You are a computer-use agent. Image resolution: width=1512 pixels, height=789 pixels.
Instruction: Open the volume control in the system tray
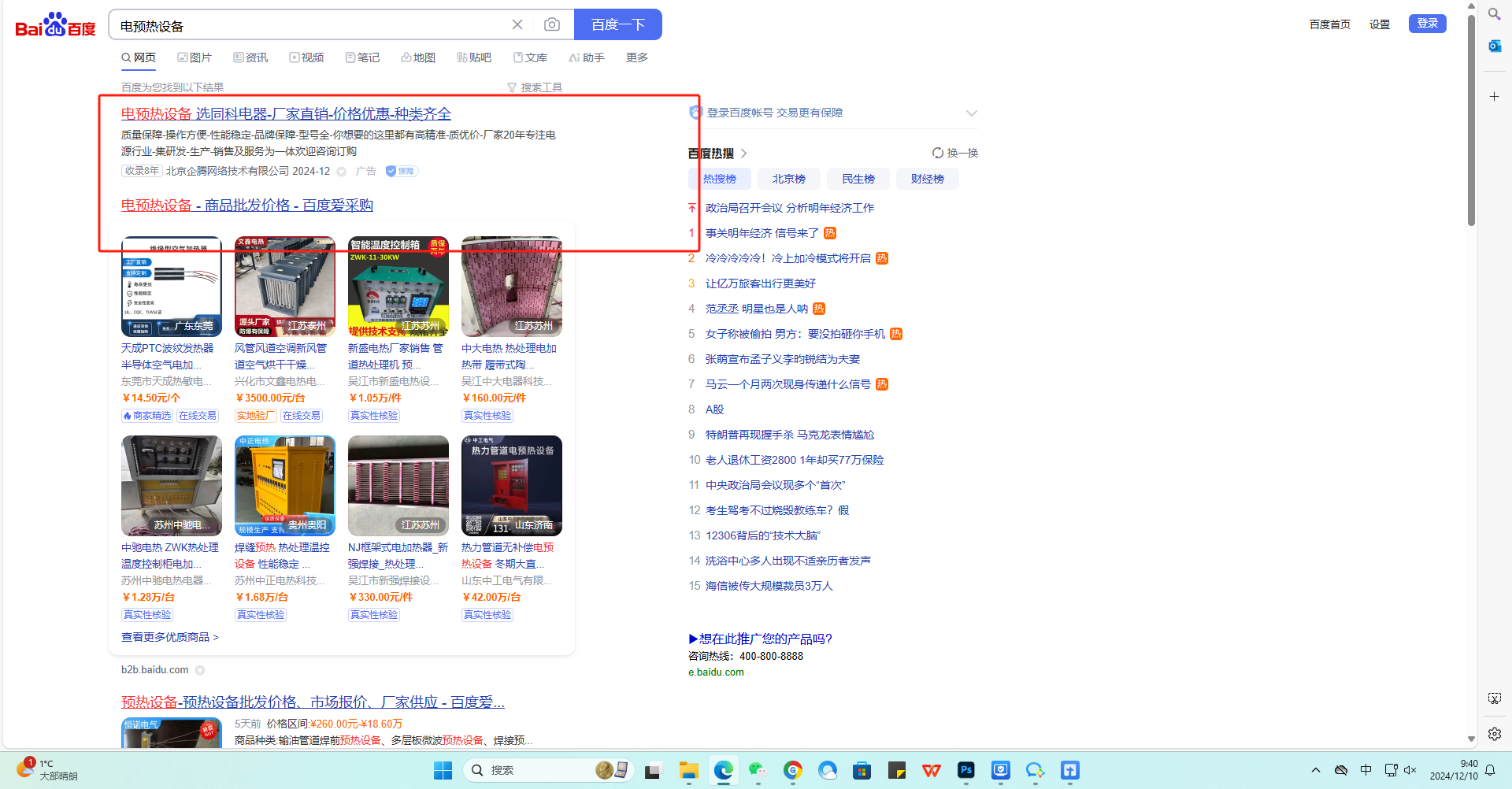click(x=1410, y=770)
